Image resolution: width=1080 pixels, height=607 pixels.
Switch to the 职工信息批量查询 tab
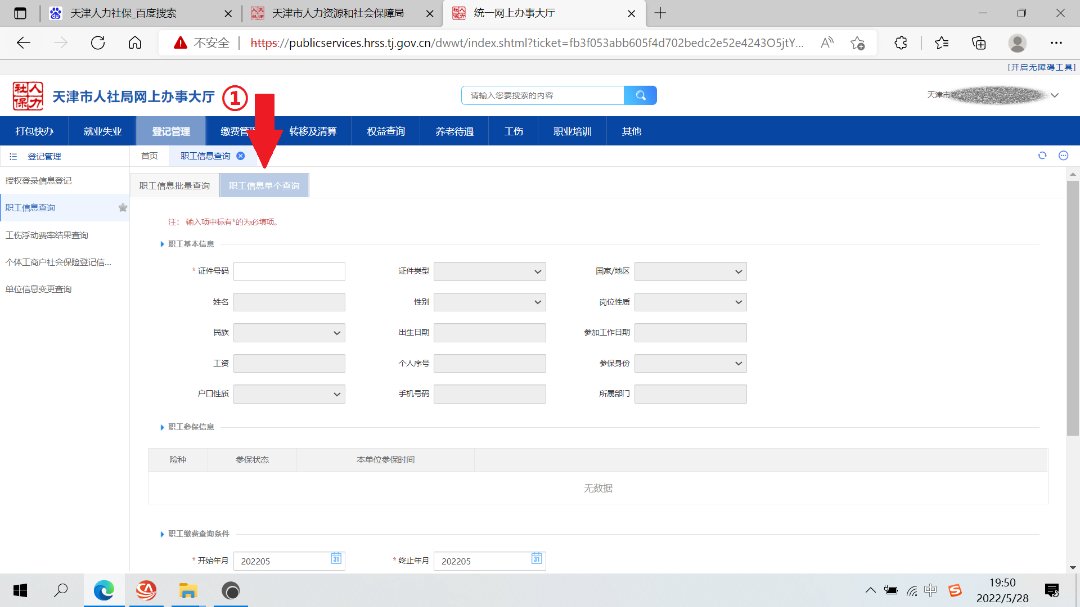[174, 186]
